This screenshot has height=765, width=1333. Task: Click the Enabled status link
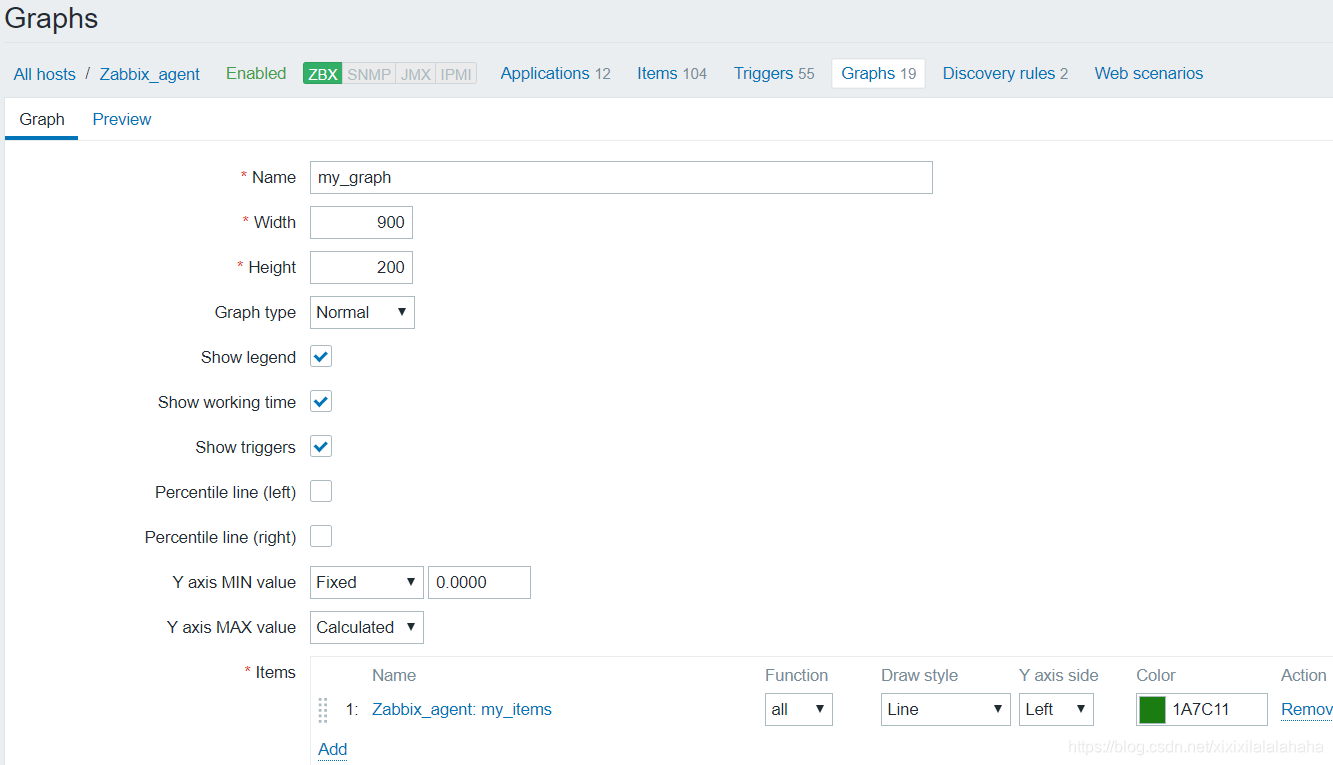[256, 73]
